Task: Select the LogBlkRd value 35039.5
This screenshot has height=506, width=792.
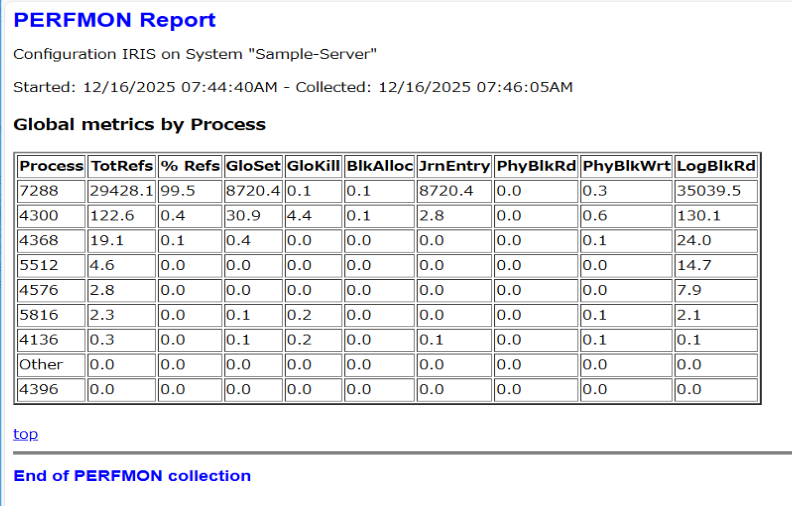Action: click(707, 190)
